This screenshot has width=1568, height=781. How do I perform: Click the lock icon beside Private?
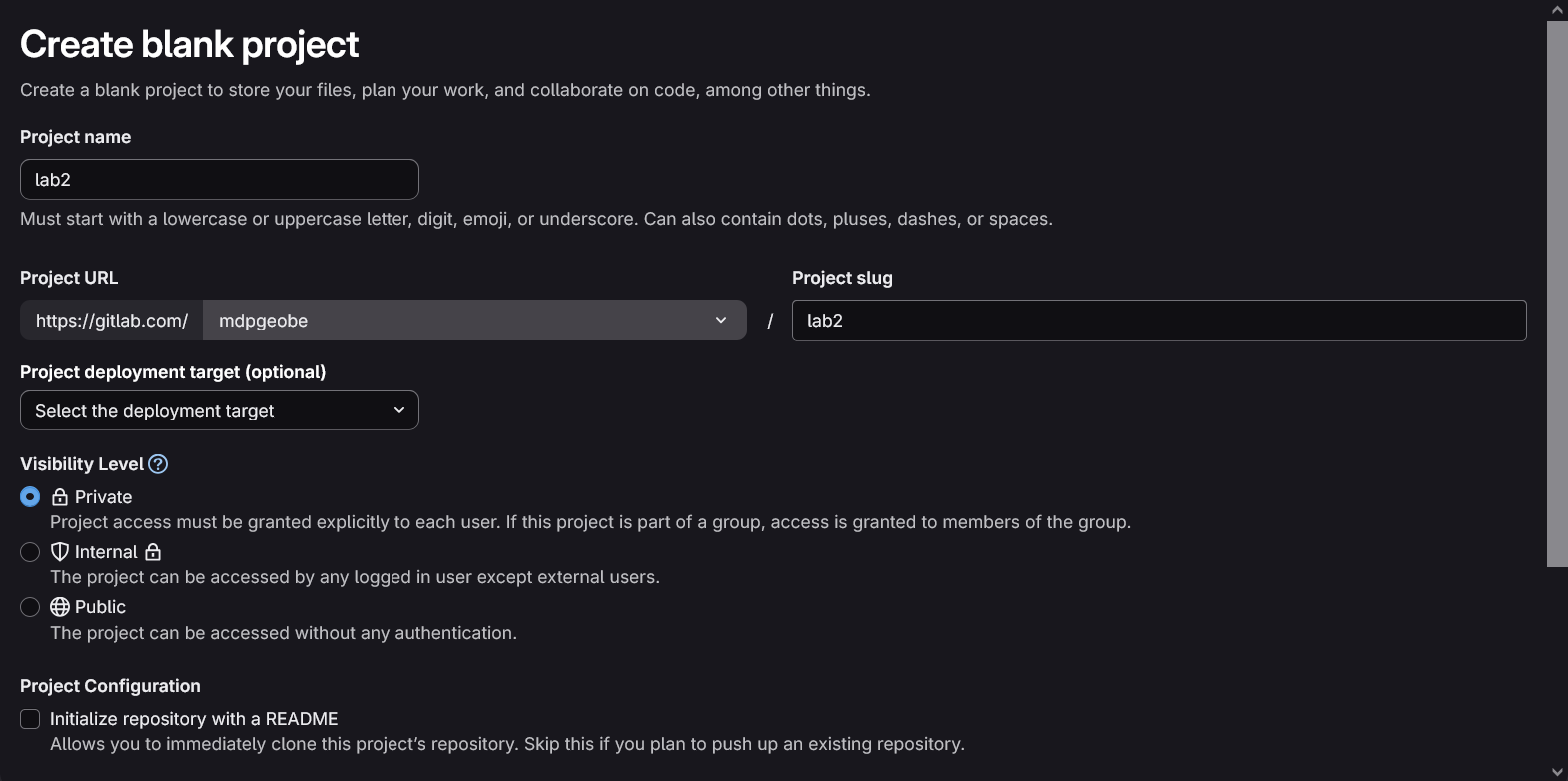(x=60, y=497)
